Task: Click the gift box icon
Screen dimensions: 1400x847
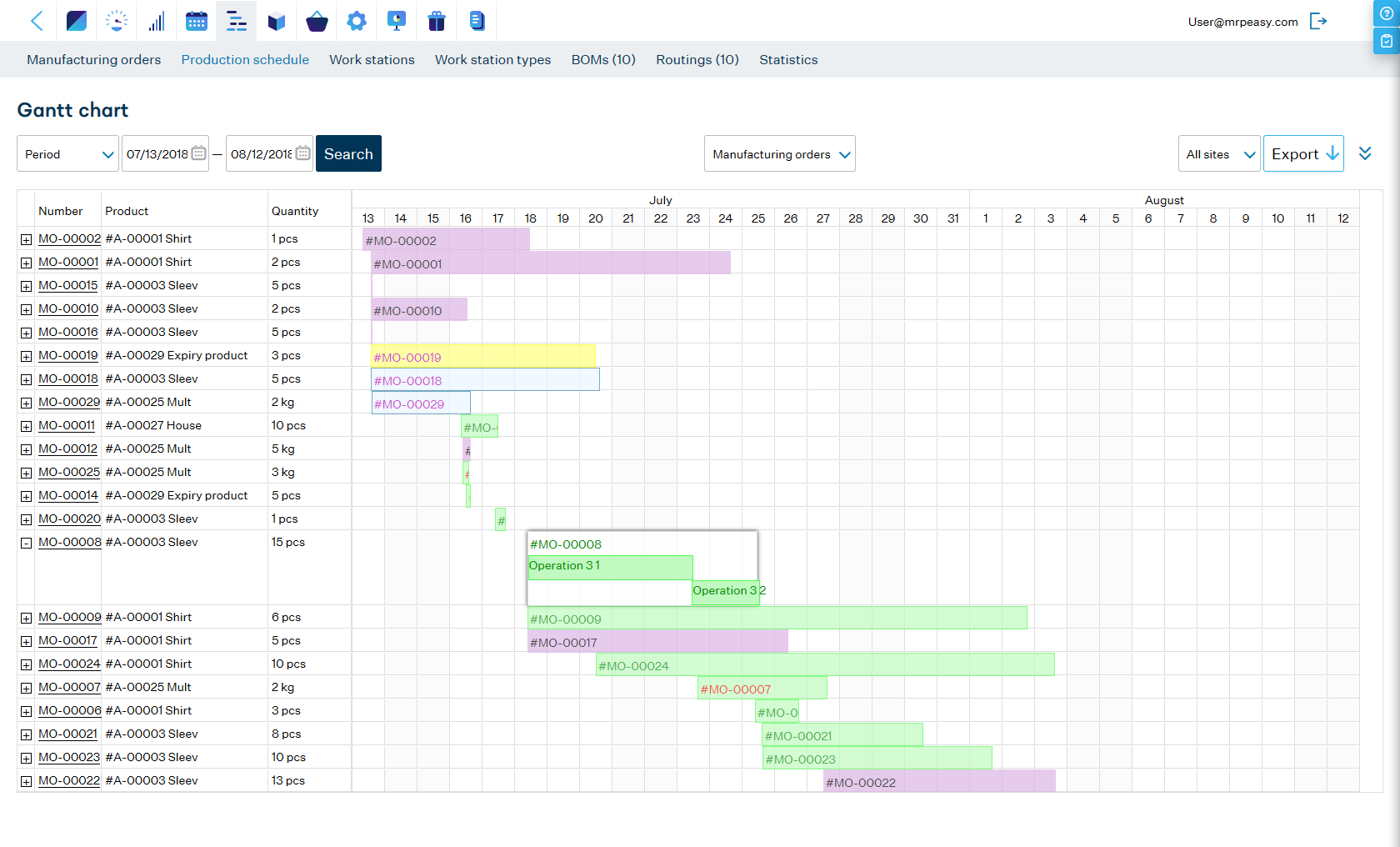Action: pyautogui.click(x=437, y=21)
